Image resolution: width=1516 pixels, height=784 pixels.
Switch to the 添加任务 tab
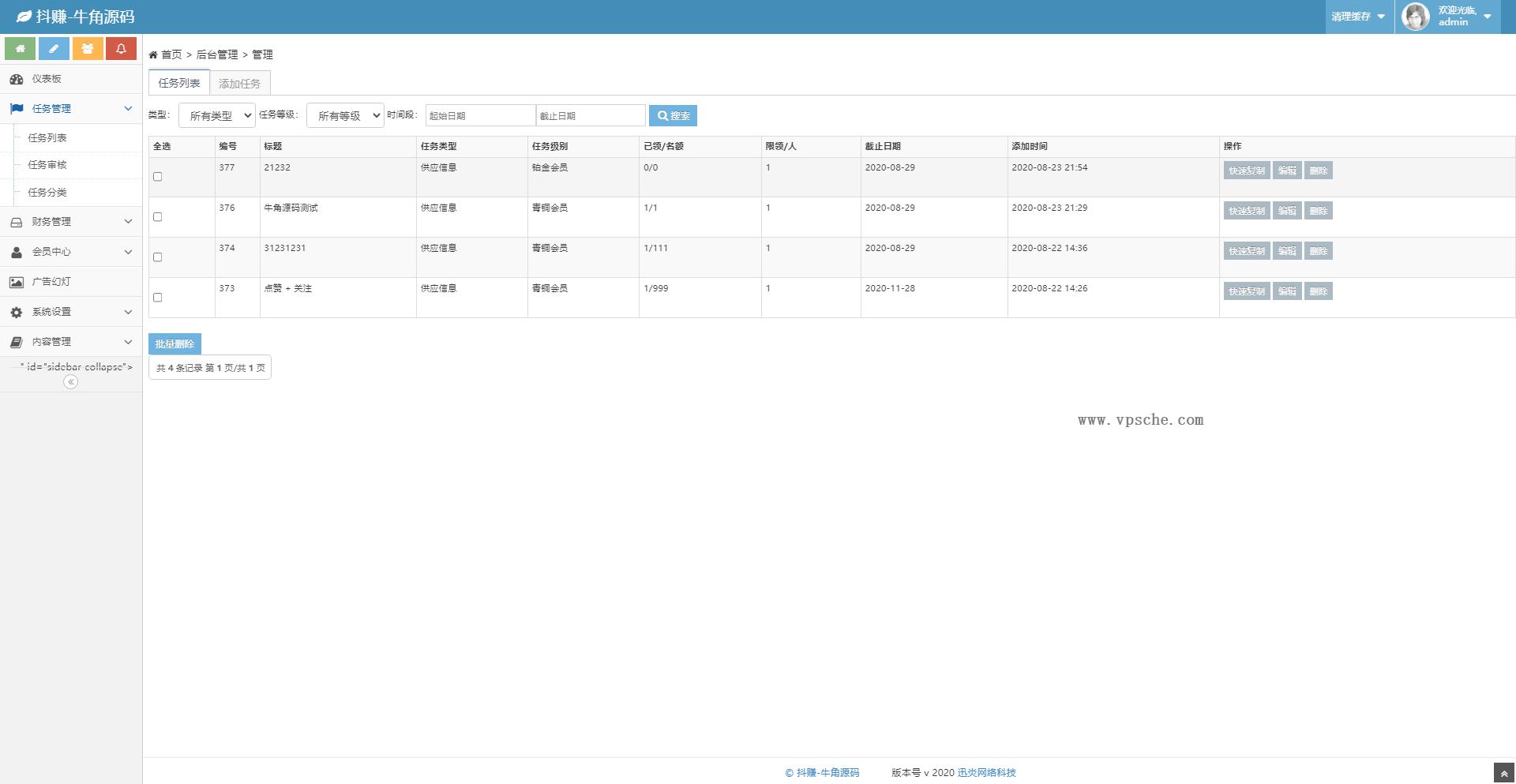click(239, 84)
